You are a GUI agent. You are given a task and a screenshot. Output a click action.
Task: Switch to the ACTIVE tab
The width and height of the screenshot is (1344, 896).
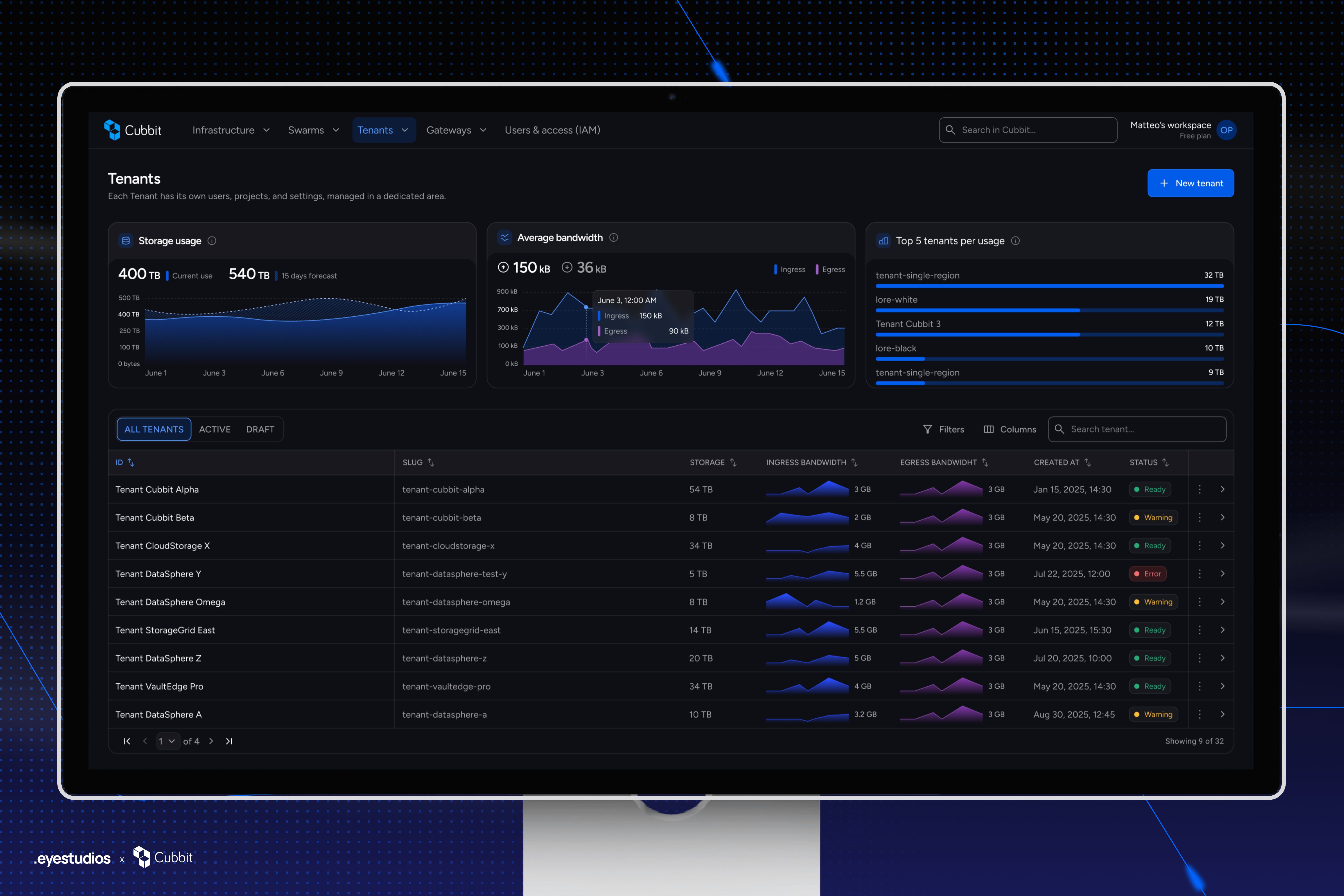[215, 429]
